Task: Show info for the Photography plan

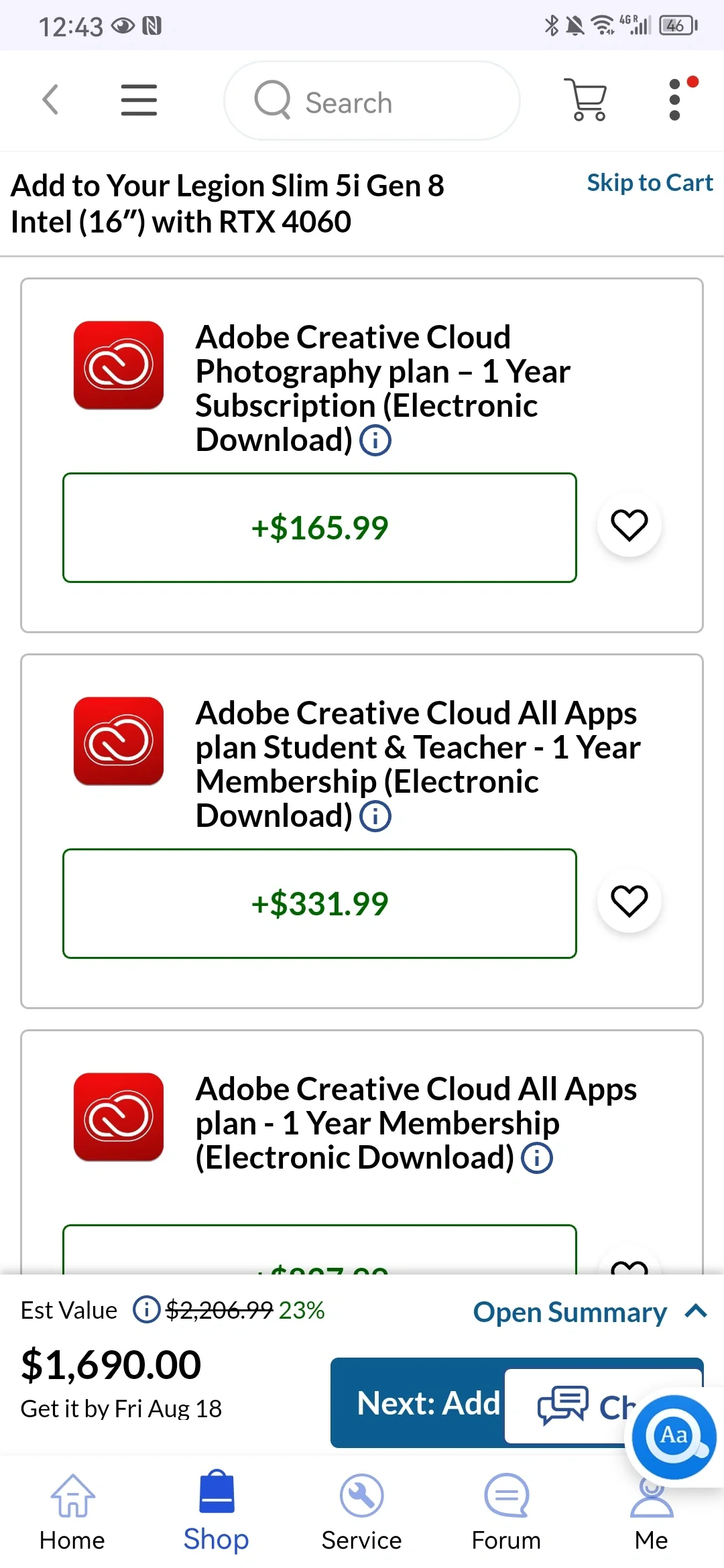Action: [x=375, y=441]
